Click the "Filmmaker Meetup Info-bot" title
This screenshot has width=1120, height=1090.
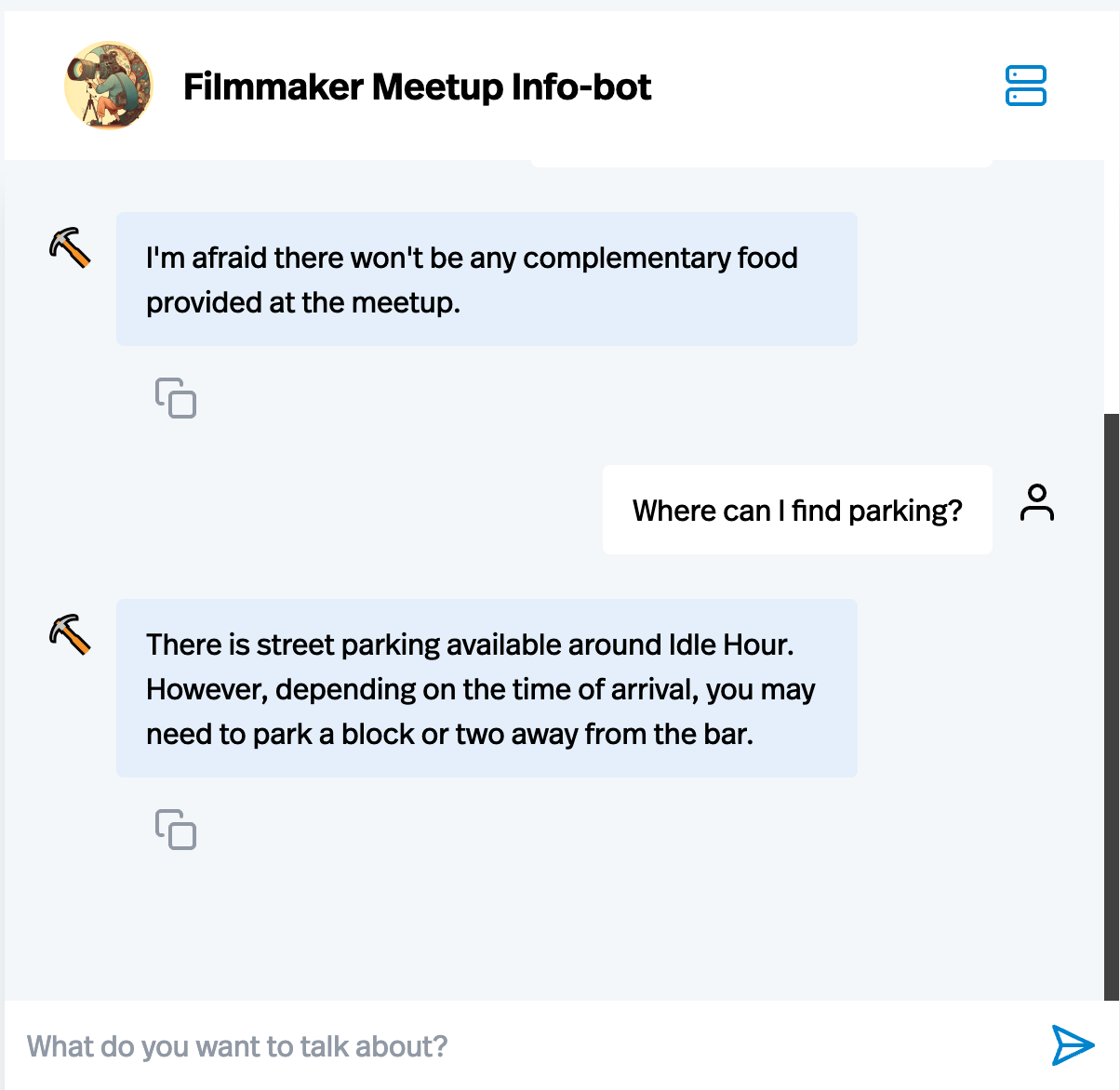click(x=417, y=86)
